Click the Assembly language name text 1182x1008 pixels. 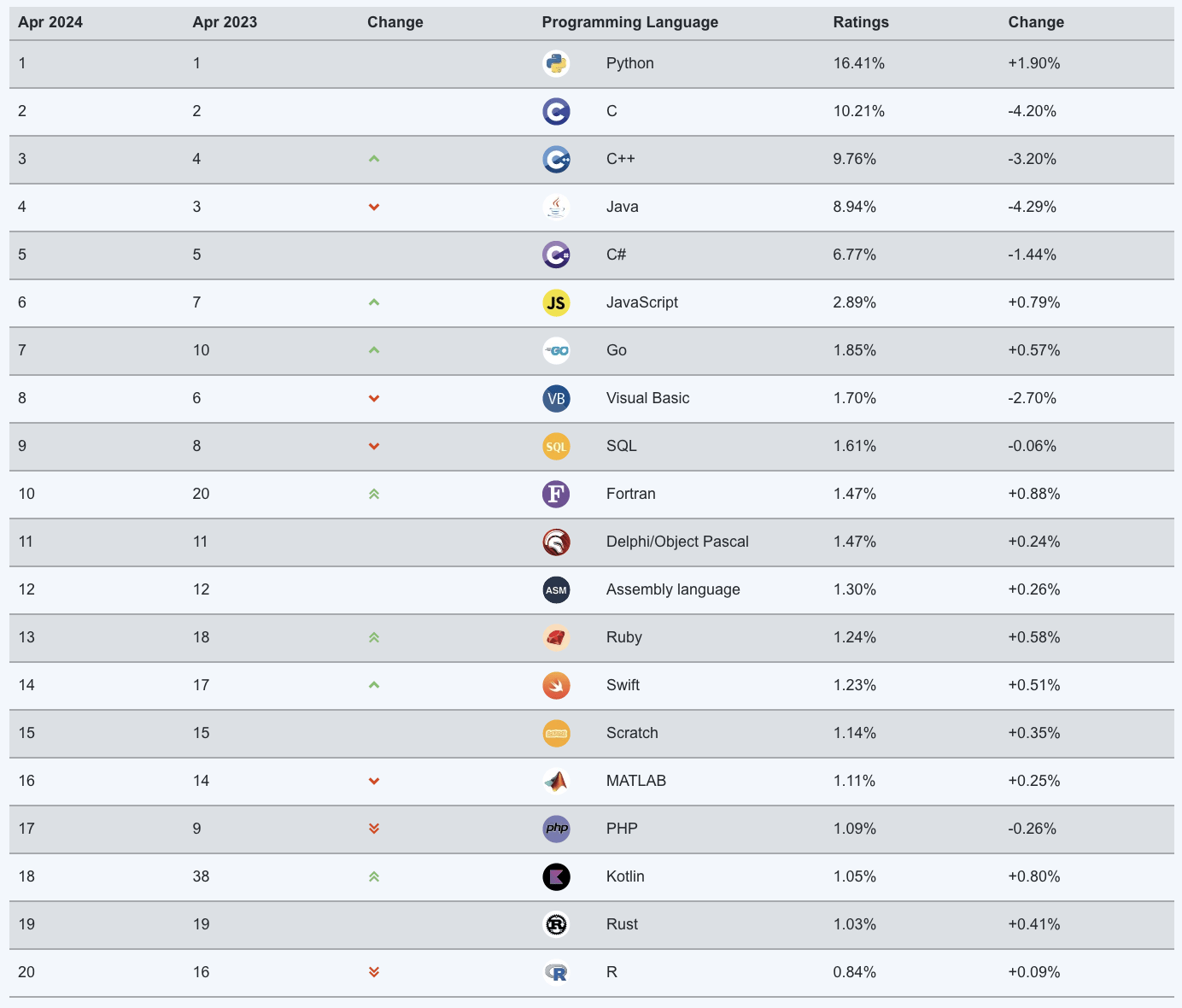point(672,589)
